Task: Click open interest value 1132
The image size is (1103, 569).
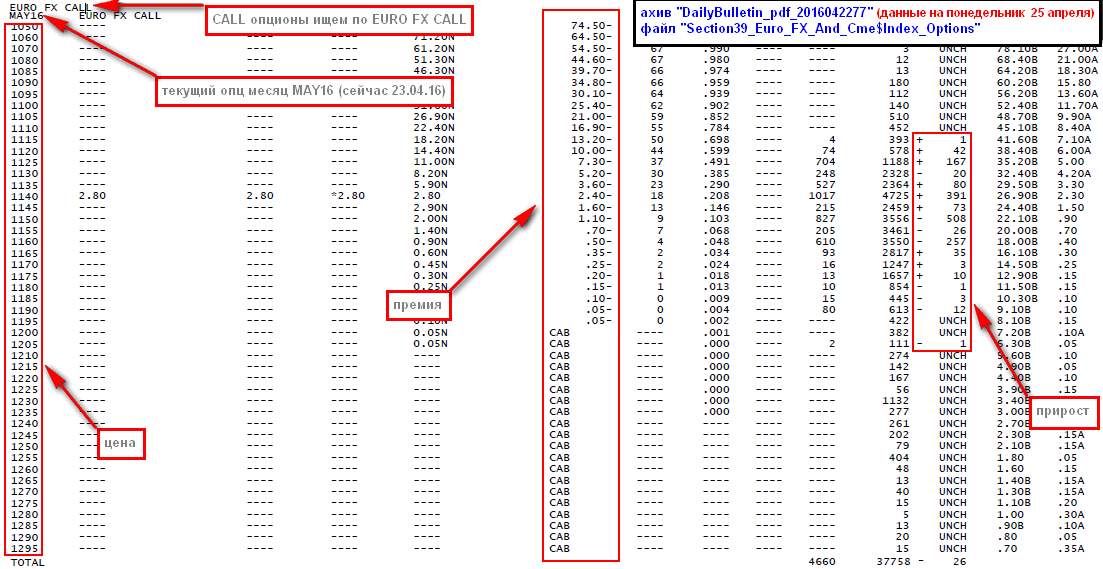Action: coord(895,400)
